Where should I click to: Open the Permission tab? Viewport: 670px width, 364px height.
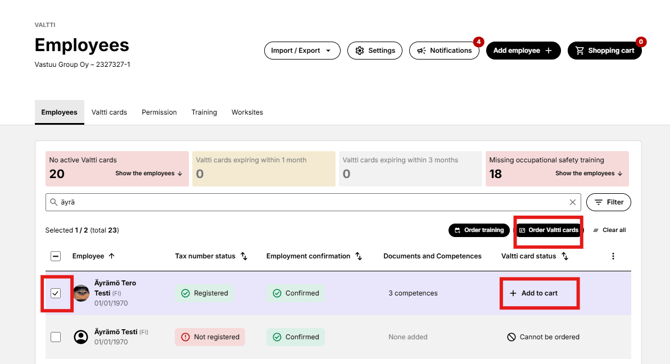159,112
